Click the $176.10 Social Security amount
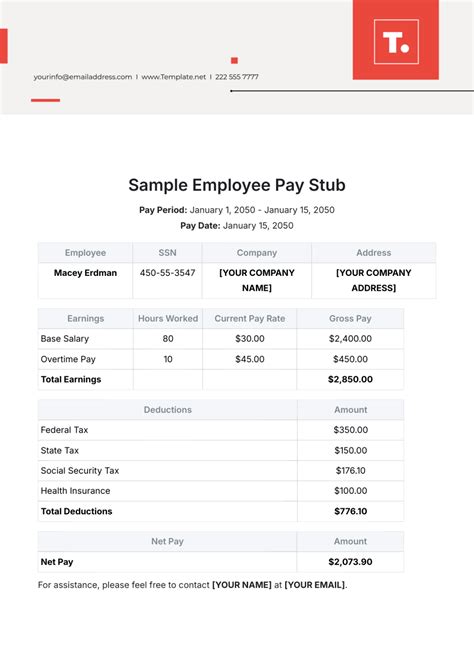The width and height of the screenshot is (474, 671). pos(350,471)
